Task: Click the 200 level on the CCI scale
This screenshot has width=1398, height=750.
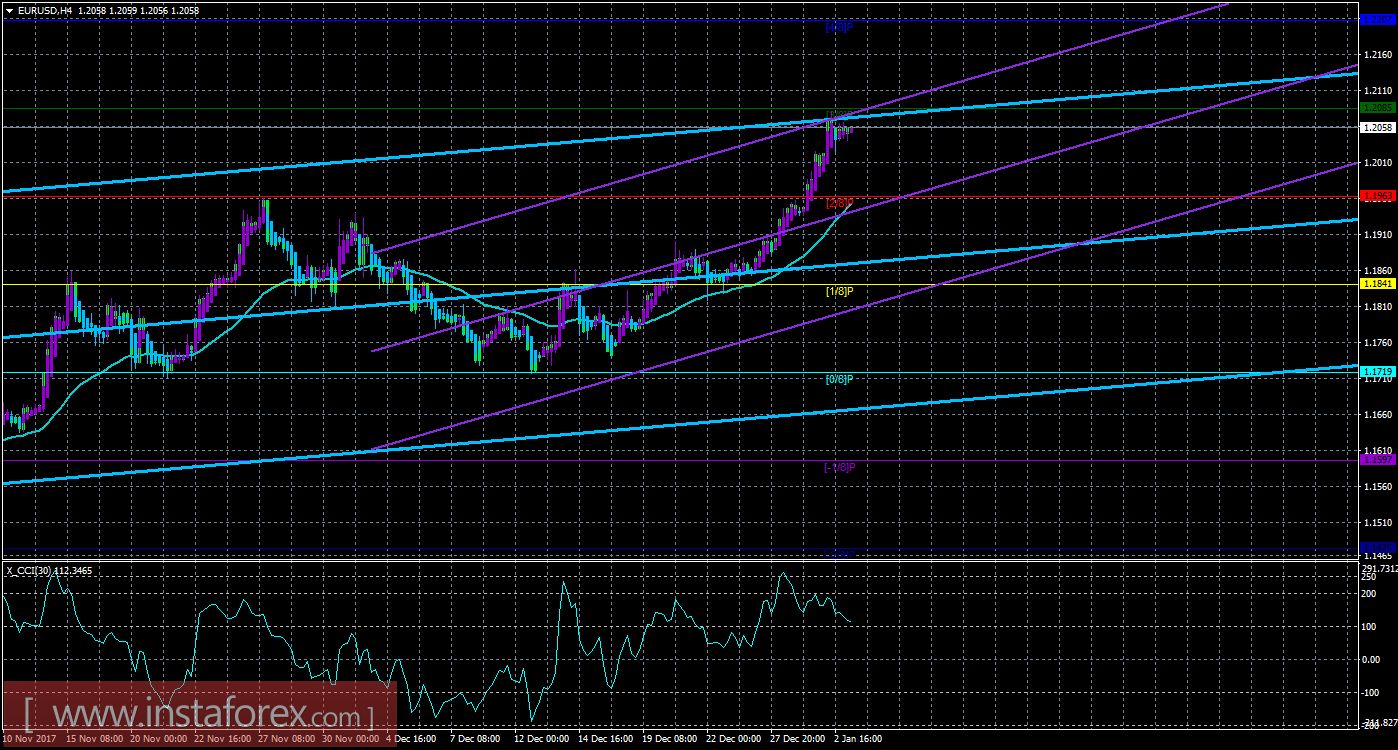Action: pyautogui.click(x=1371, y=594)
